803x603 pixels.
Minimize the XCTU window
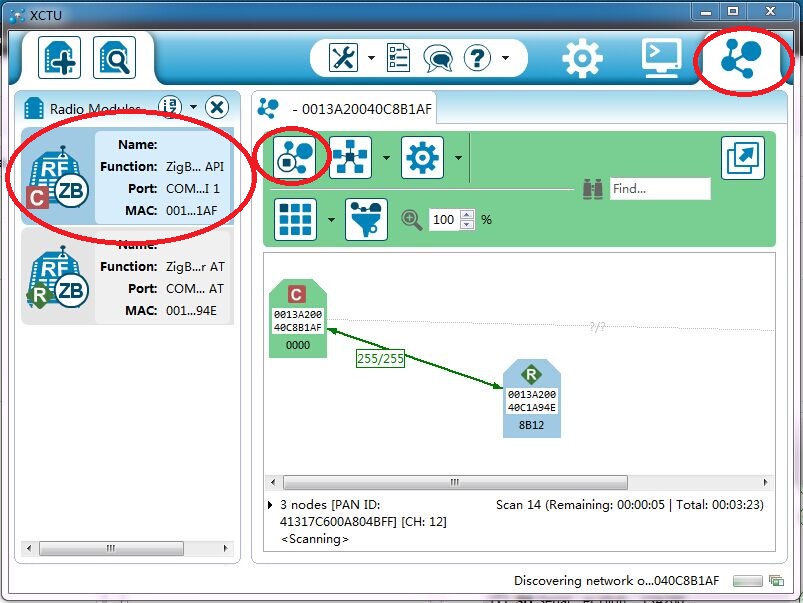[706, 12]
